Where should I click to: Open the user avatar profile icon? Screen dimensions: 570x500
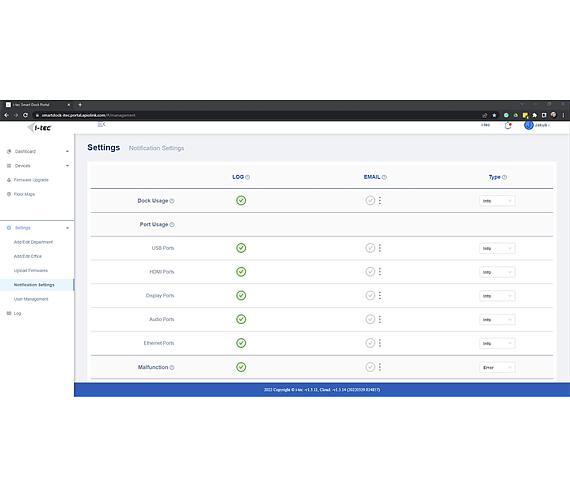point(529,125)
